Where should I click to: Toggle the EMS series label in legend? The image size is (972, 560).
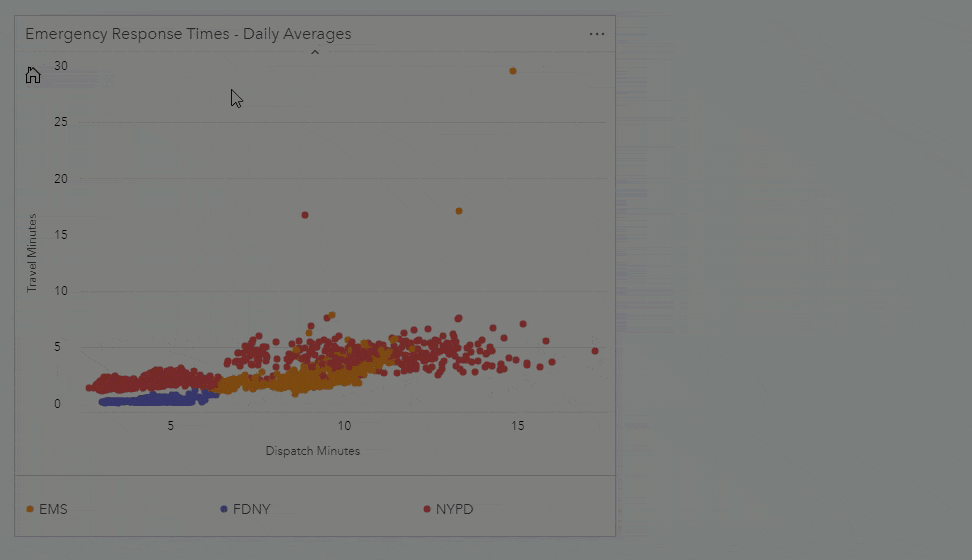(53, 509)
